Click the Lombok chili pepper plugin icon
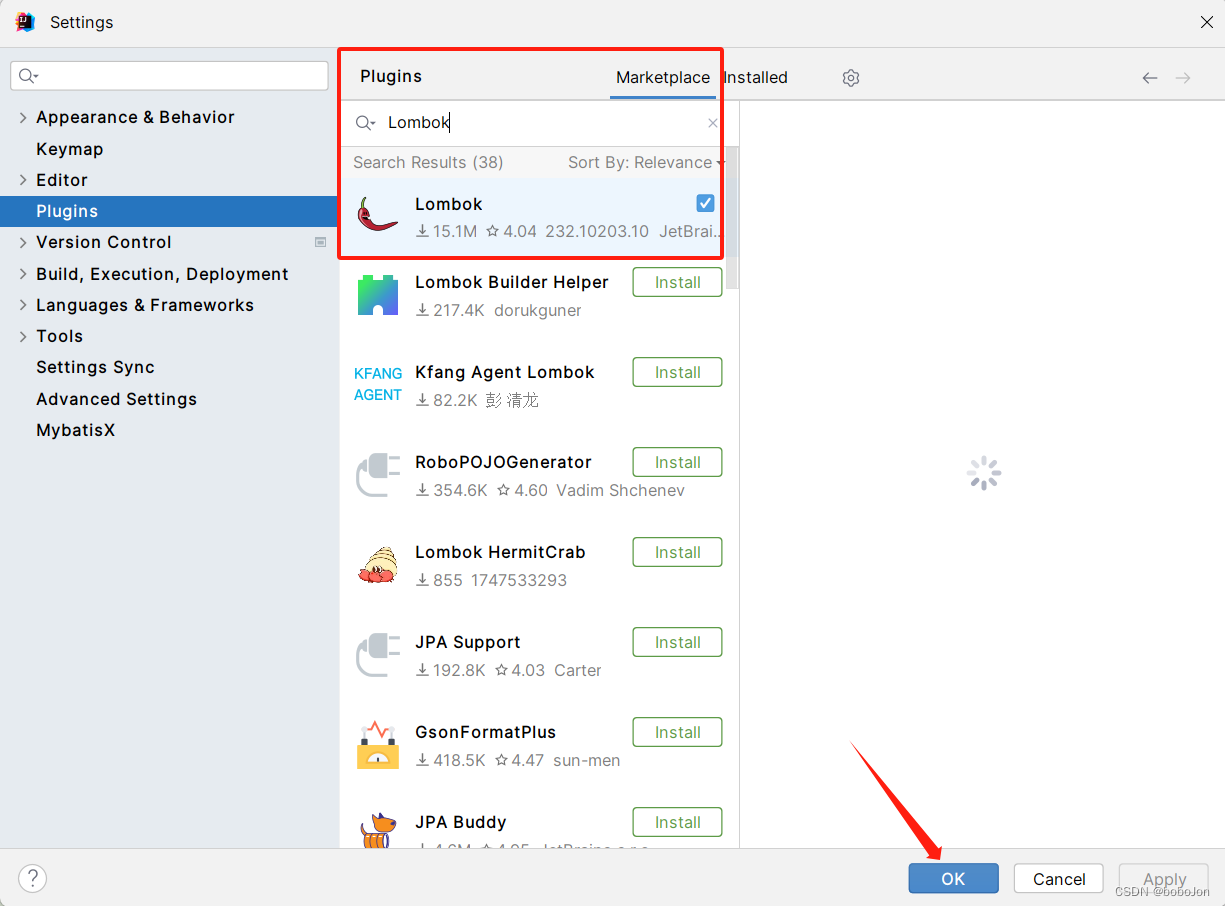Viewport: 1225px width, 906px height. tap(378, 214)
